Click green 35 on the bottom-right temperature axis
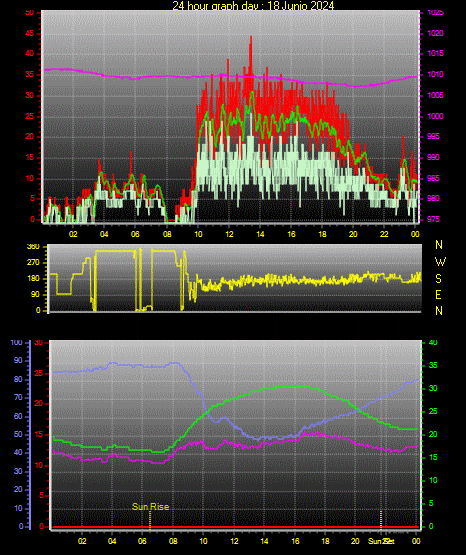This screenshot has width=466, height=555. [x=433, y=366]
